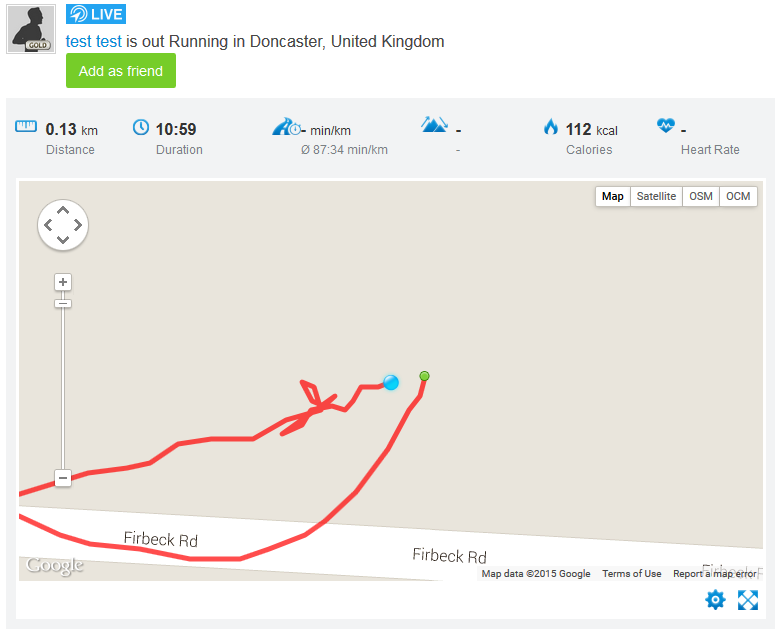Image resolution: width=775 pixels, height=629 pixels.
Task: Open the test test profile link
Action: point(93,42)
